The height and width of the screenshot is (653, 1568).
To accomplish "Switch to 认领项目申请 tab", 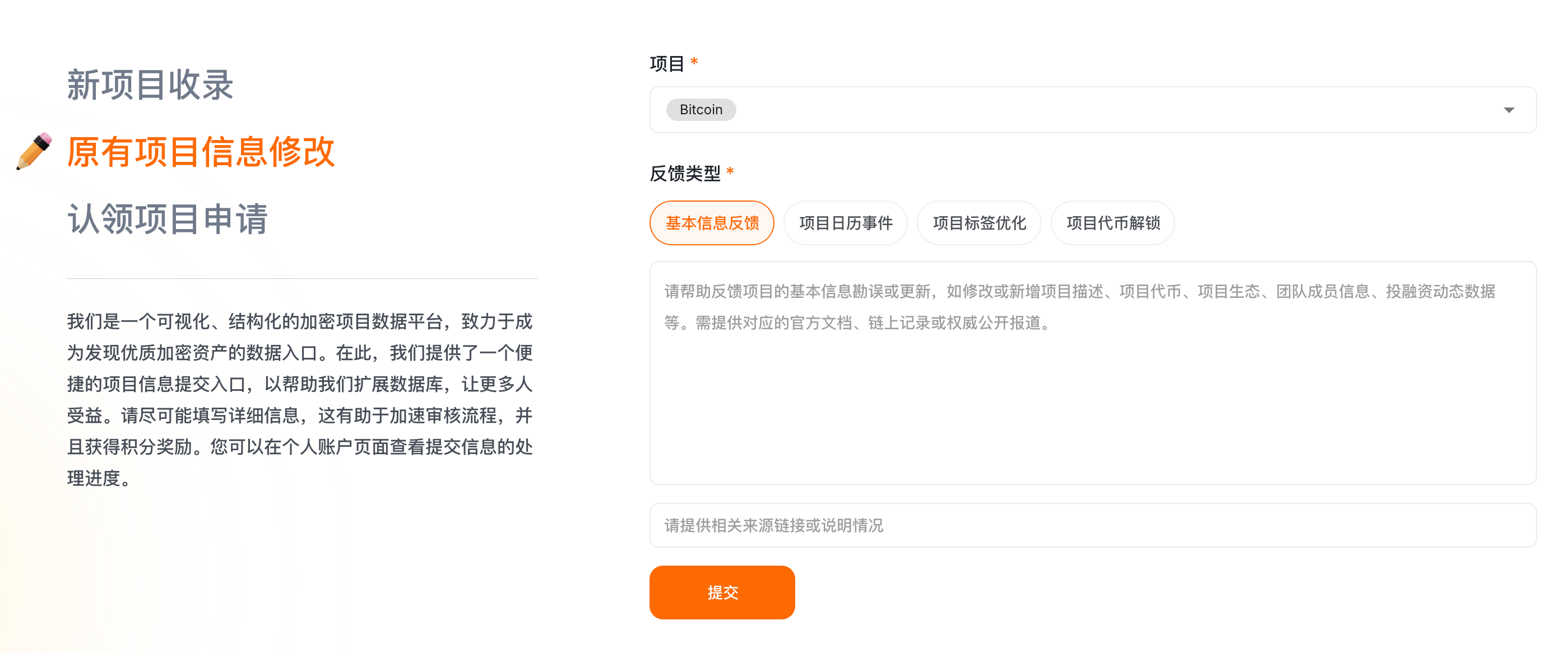I will pos(168,218).
